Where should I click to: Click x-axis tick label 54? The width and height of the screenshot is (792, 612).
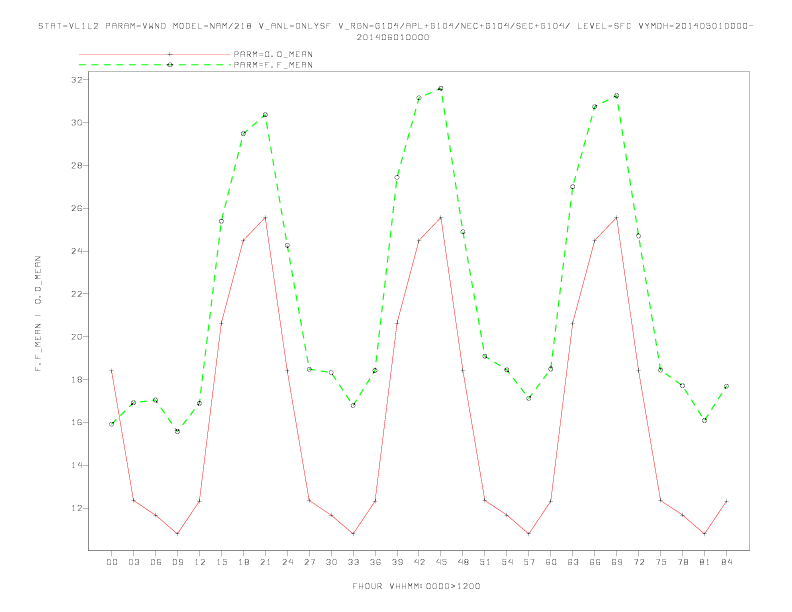point(507,562)
